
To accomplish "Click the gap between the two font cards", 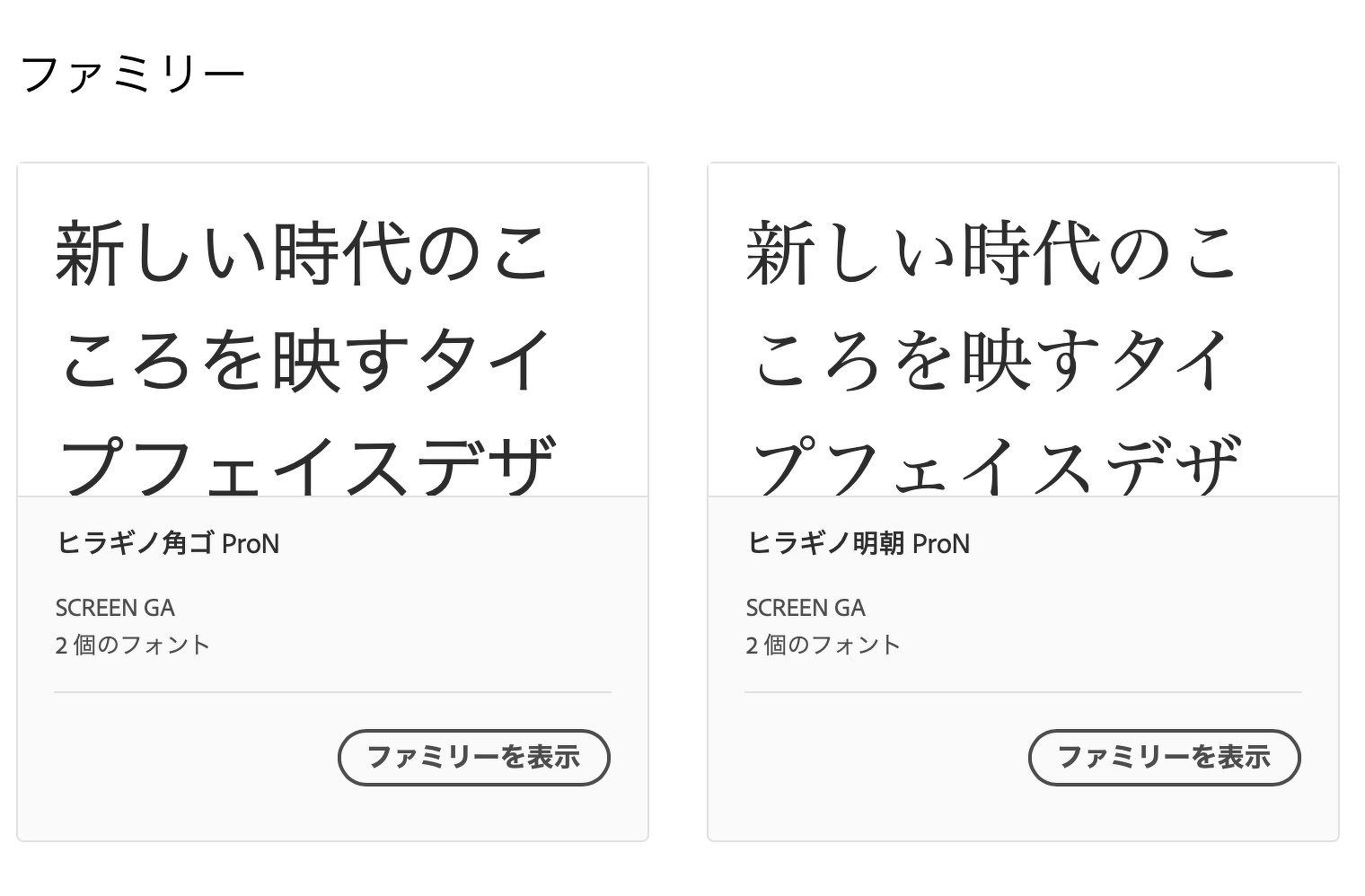I will (x=678, y=503).
